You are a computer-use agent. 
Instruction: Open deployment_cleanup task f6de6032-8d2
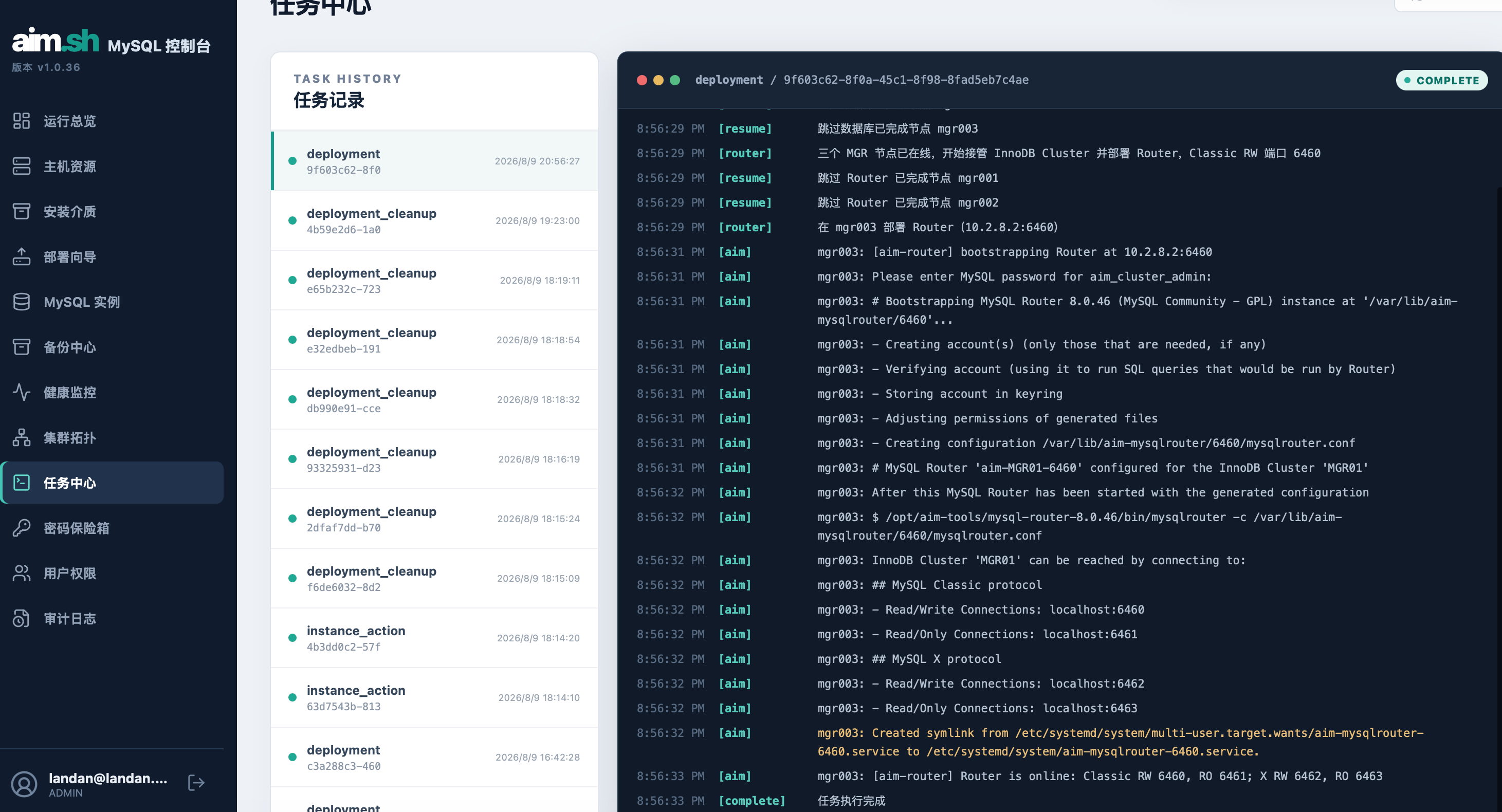point(434,578)
